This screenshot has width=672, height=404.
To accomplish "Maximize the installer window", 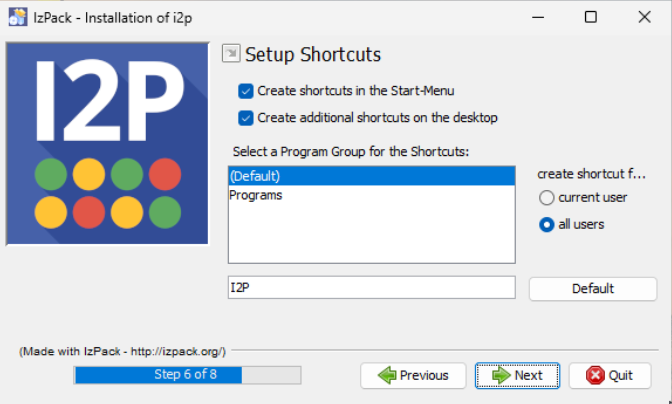I will coord(590,17).
